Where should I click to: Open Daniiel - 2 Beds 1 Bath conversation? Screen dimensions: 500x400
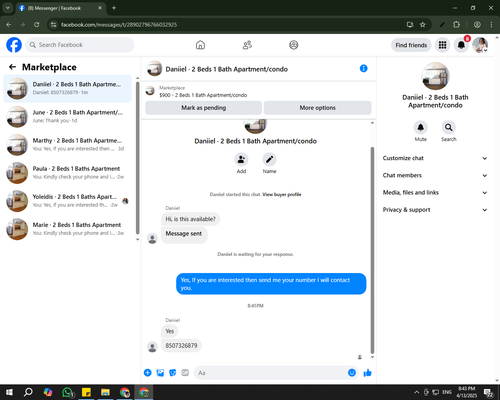click(68, 88)
